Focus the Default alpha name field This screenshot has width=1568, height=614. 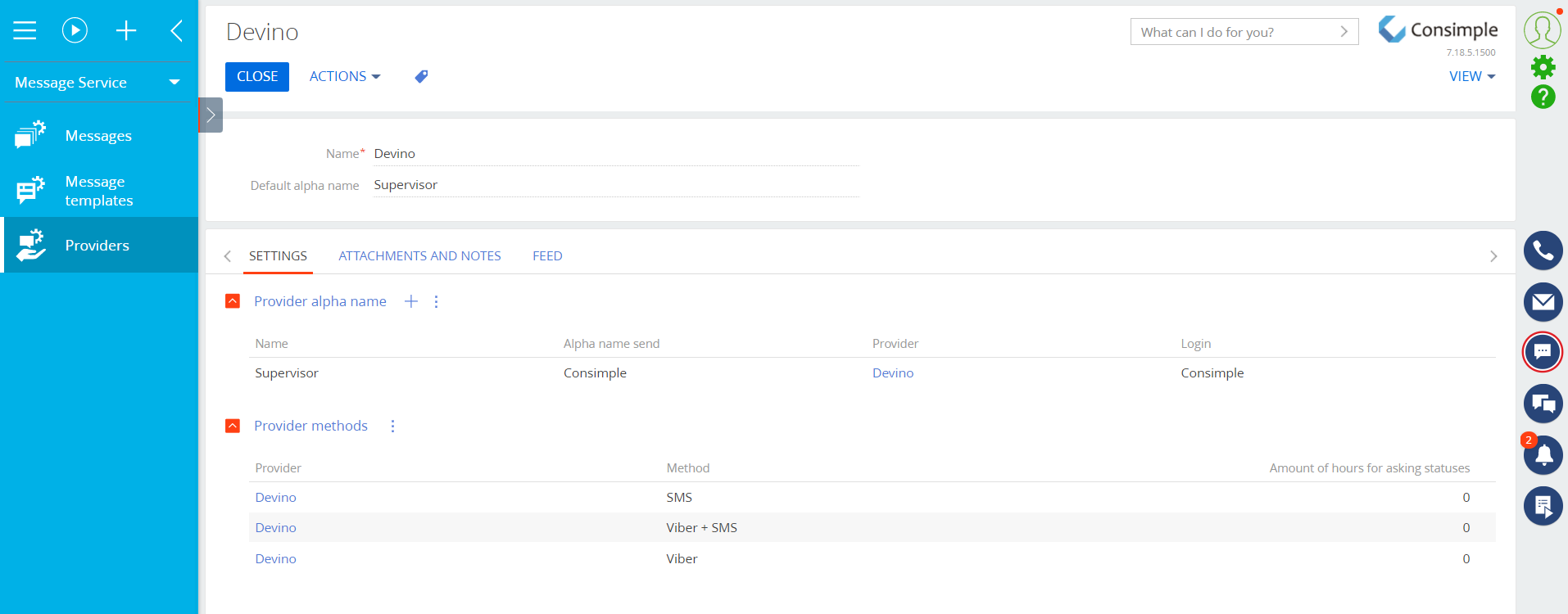point(616,185)
